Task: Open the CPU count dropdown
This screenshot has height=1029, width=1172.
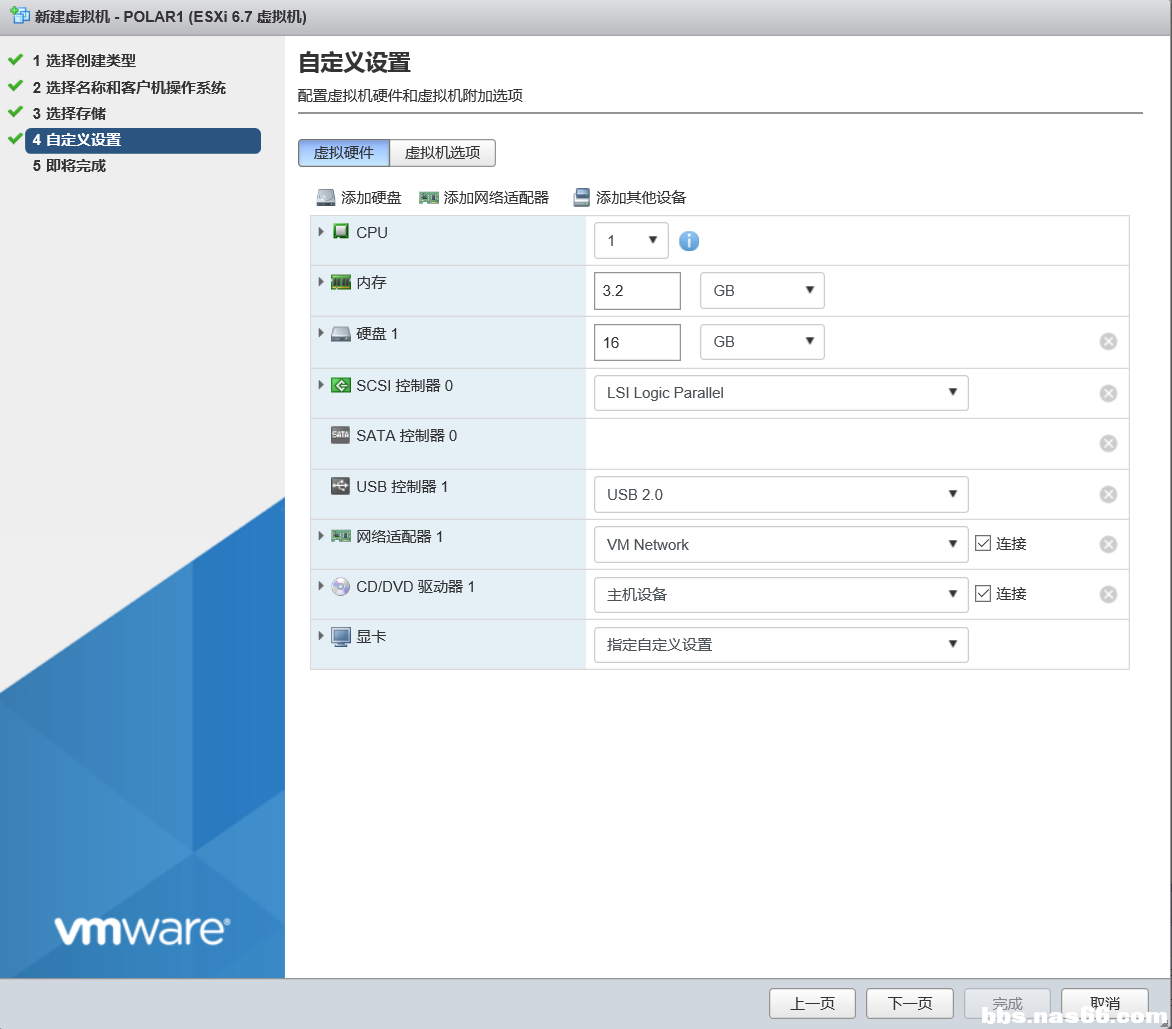Action: click(631, 241)
